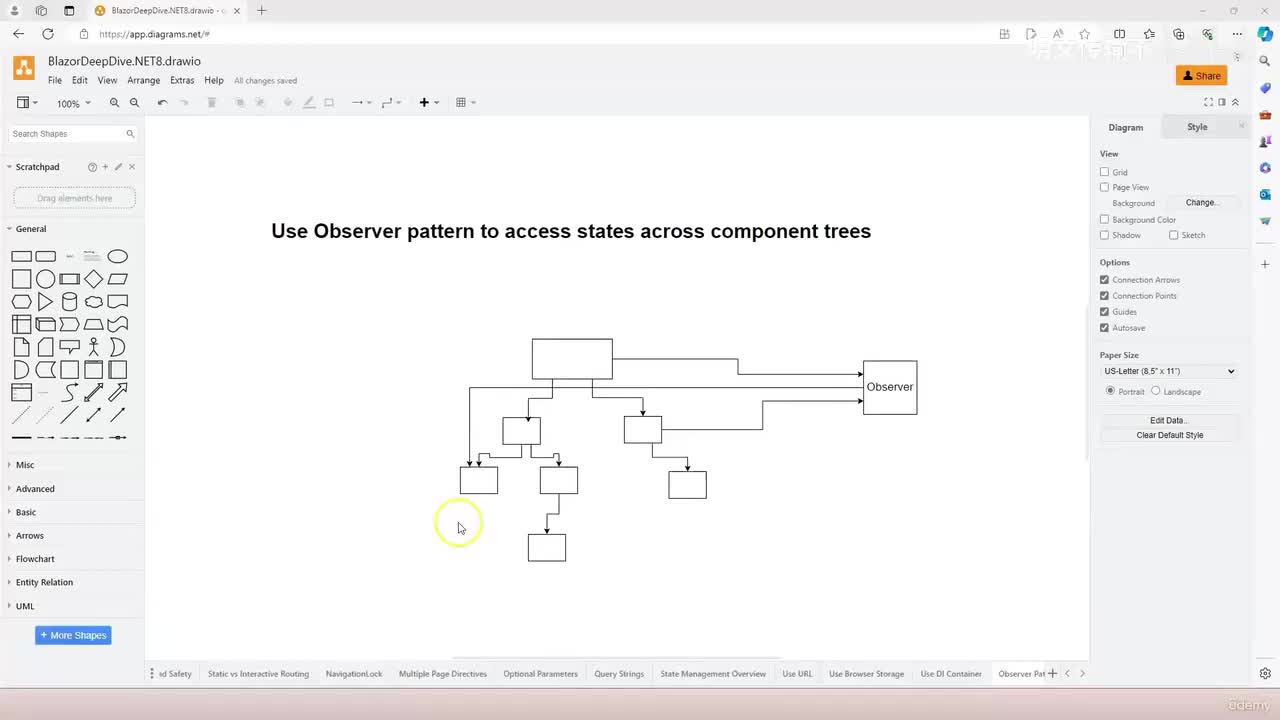This screenshot has width=1280, height=720.
Task: Pick the circle shape in General palette
Action: 45,279
